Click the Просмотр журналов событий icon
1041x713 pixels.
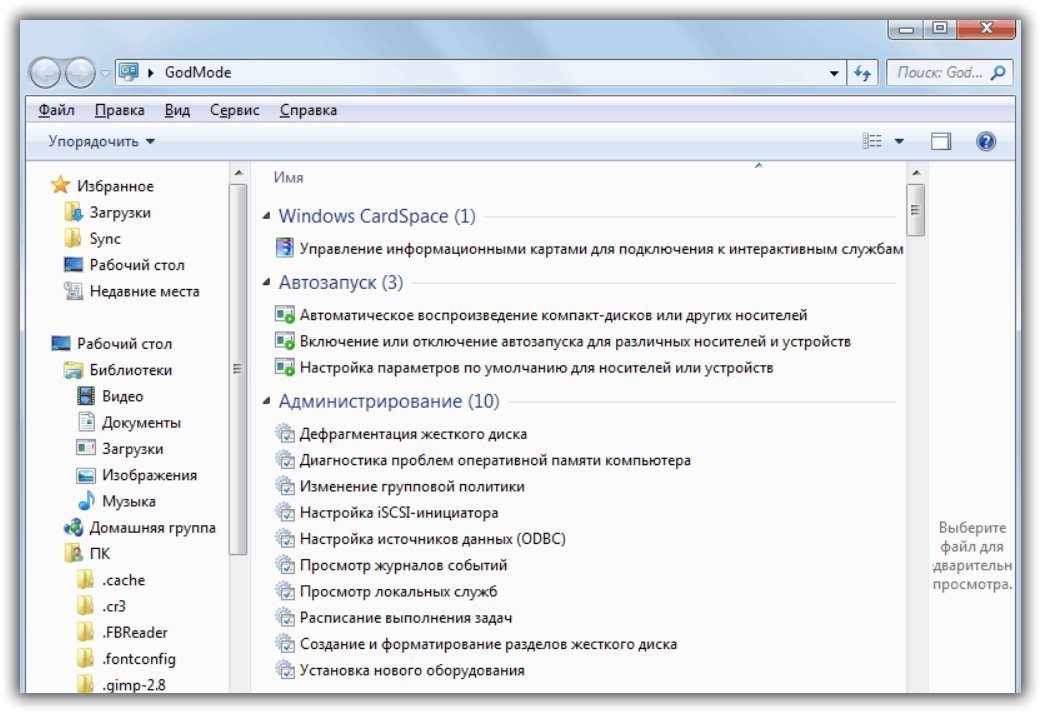(x=285, y=565)
